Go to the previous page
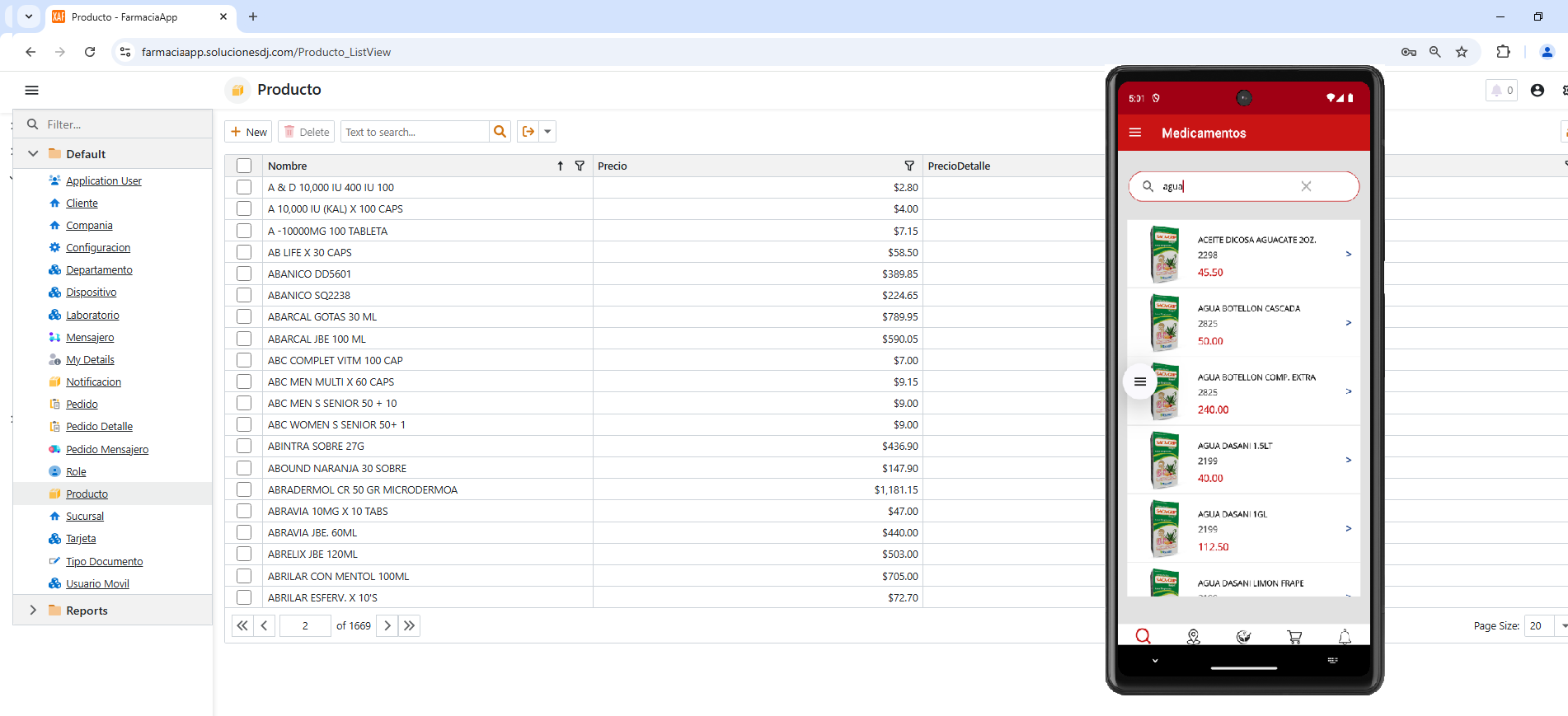This screenshot has width=1568, height=716. pyautogui.click(x=264, y=625)
